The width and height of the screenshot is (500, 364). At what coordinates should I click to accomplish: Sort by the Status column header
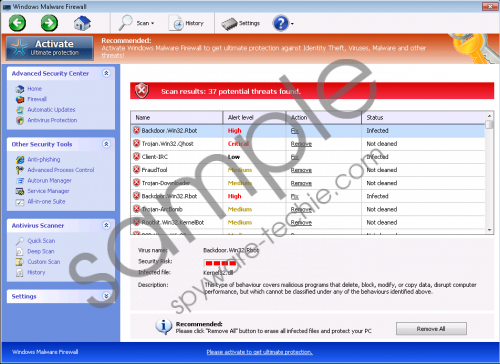click(x=423, y=117)
